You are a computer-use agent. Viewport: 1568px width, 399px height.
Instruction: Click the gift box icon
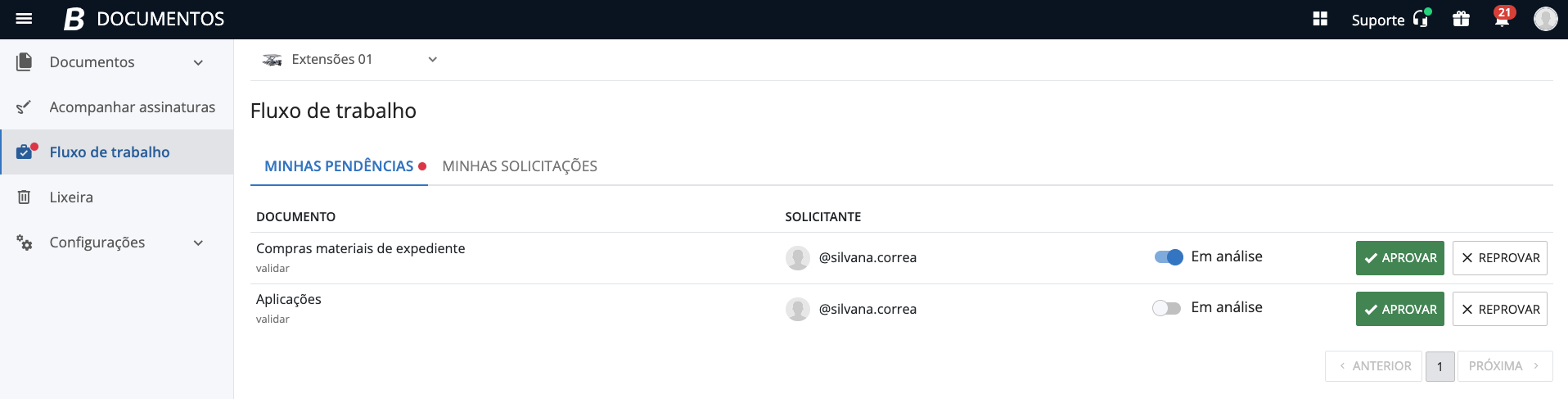(1461, 19)
